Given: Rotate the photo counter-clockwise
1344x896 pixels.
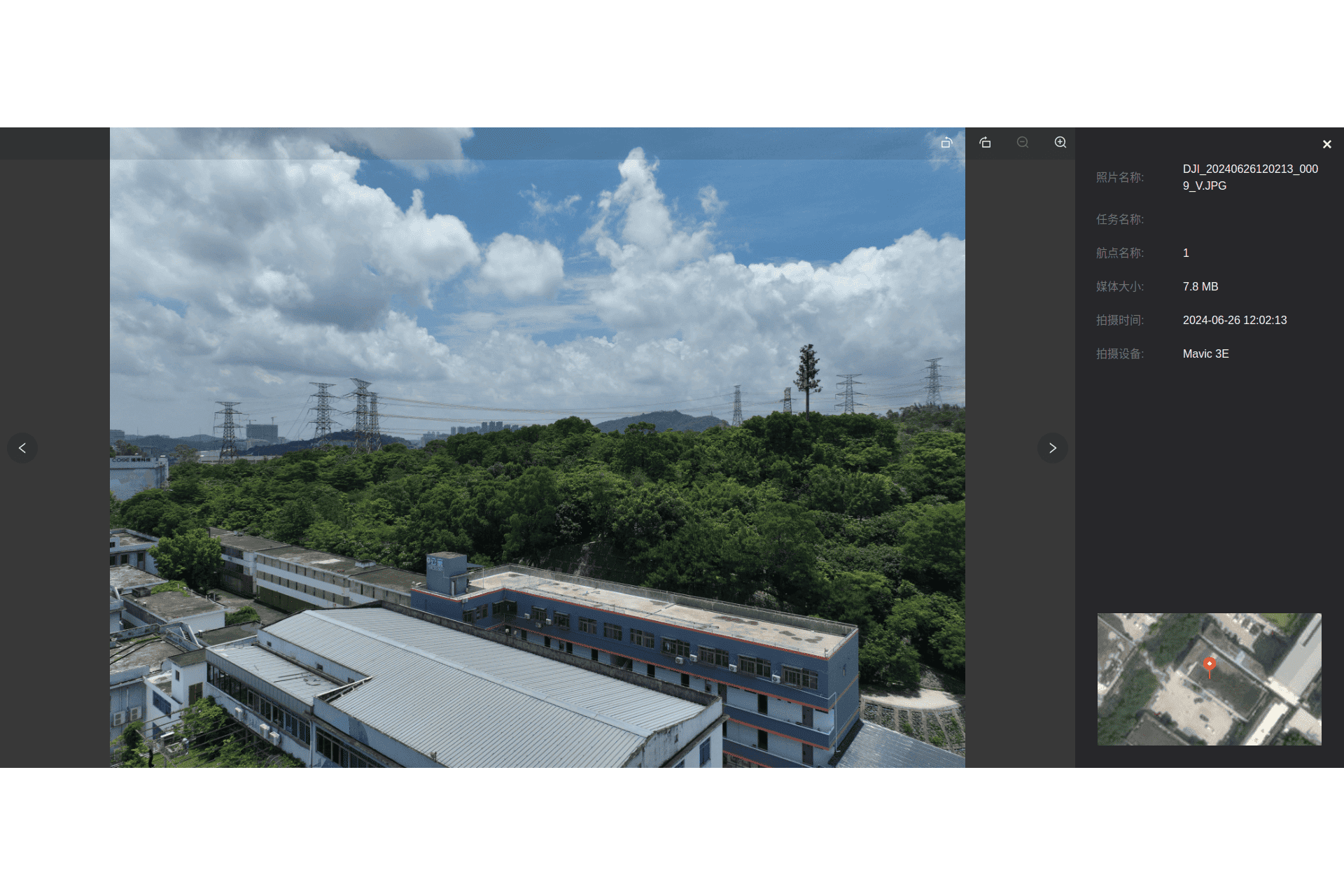Looking at the screenshot, I should point(946,143).
